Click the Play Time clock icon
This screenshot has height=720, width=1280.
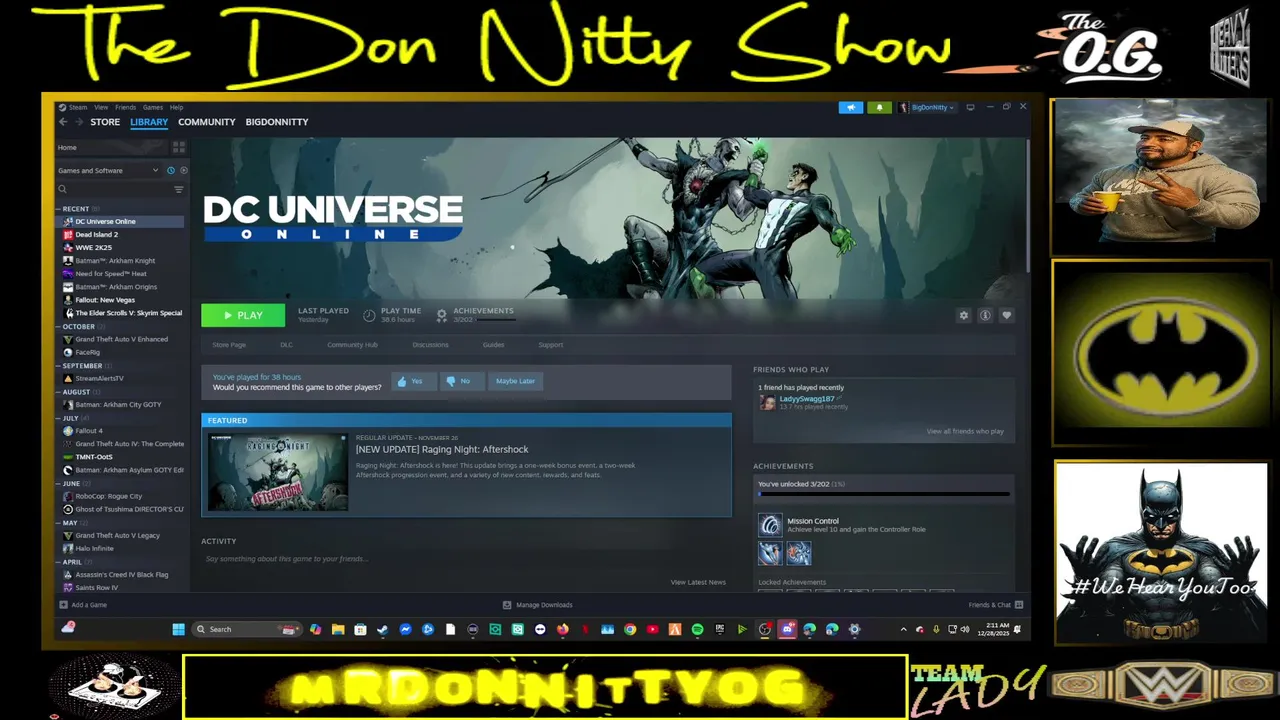pos(369,315)
